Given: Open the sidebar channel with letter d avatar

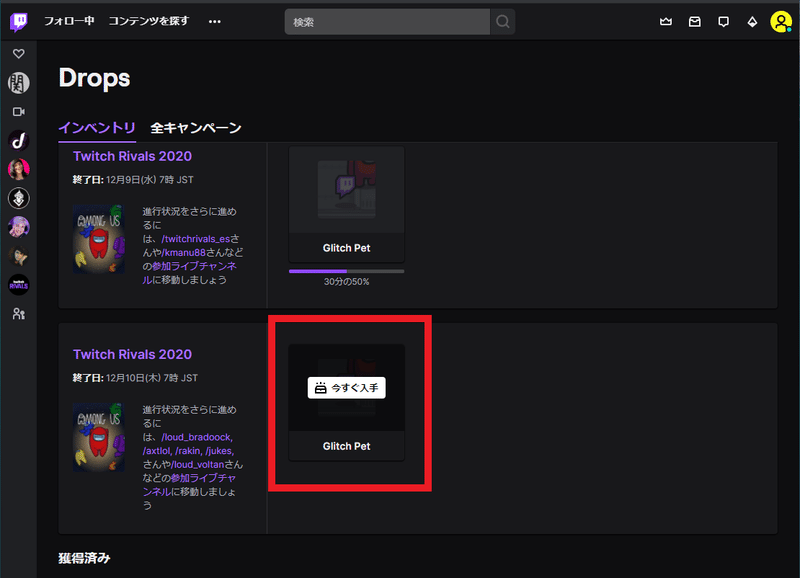Looking at the screenshot, I should tap(19, 141).
